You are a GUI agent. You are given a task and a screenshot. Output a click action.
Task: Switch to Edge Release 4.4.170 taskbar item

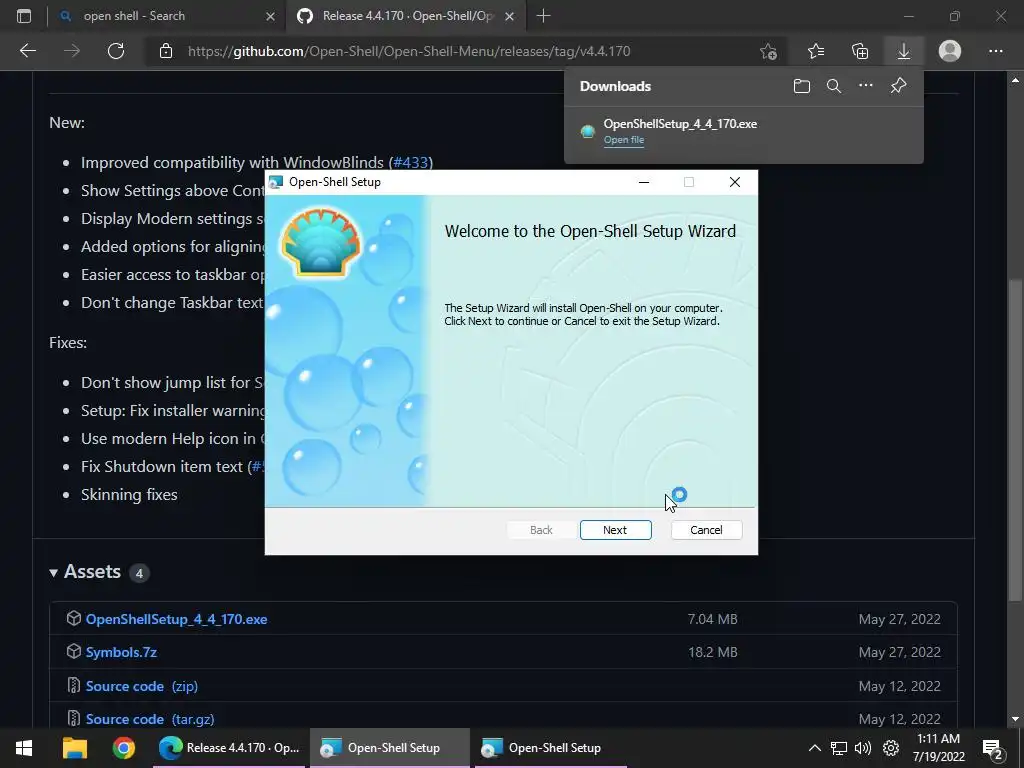pyautogui.click(x=229, y=748)
